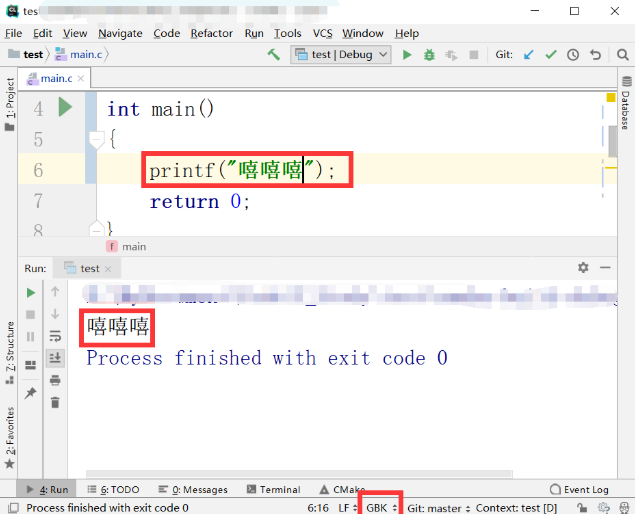
Task: Commit changes with the Git checkmark icon
Action: point(551,55)
